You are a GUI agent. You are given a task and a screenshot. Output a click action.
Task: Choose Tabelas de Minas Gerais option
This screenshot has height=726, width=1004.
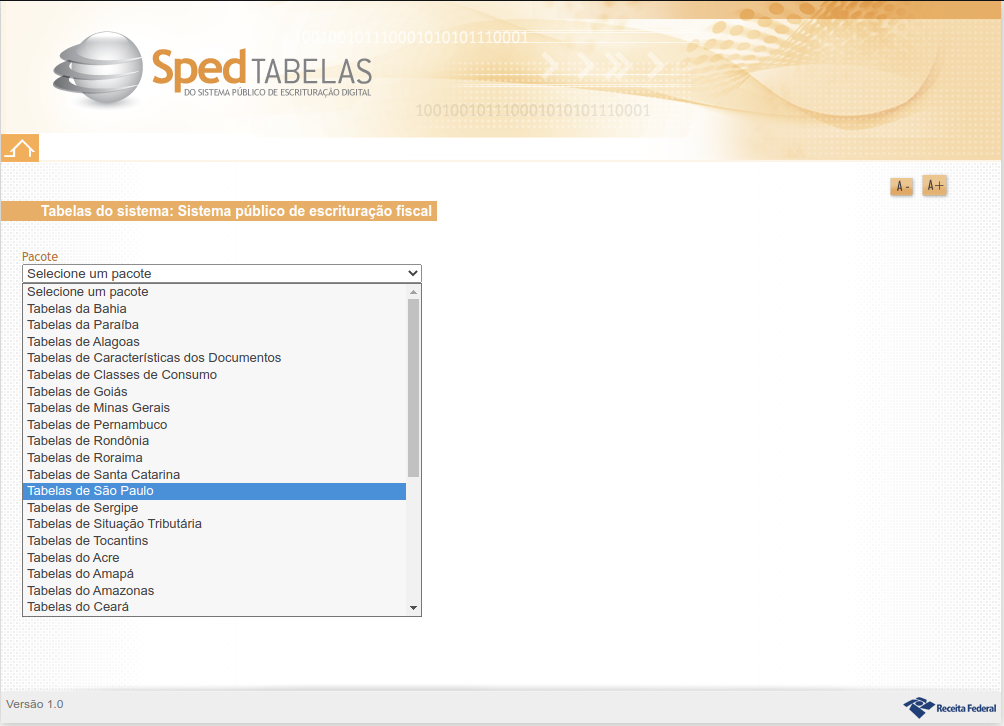pos(215,408)
